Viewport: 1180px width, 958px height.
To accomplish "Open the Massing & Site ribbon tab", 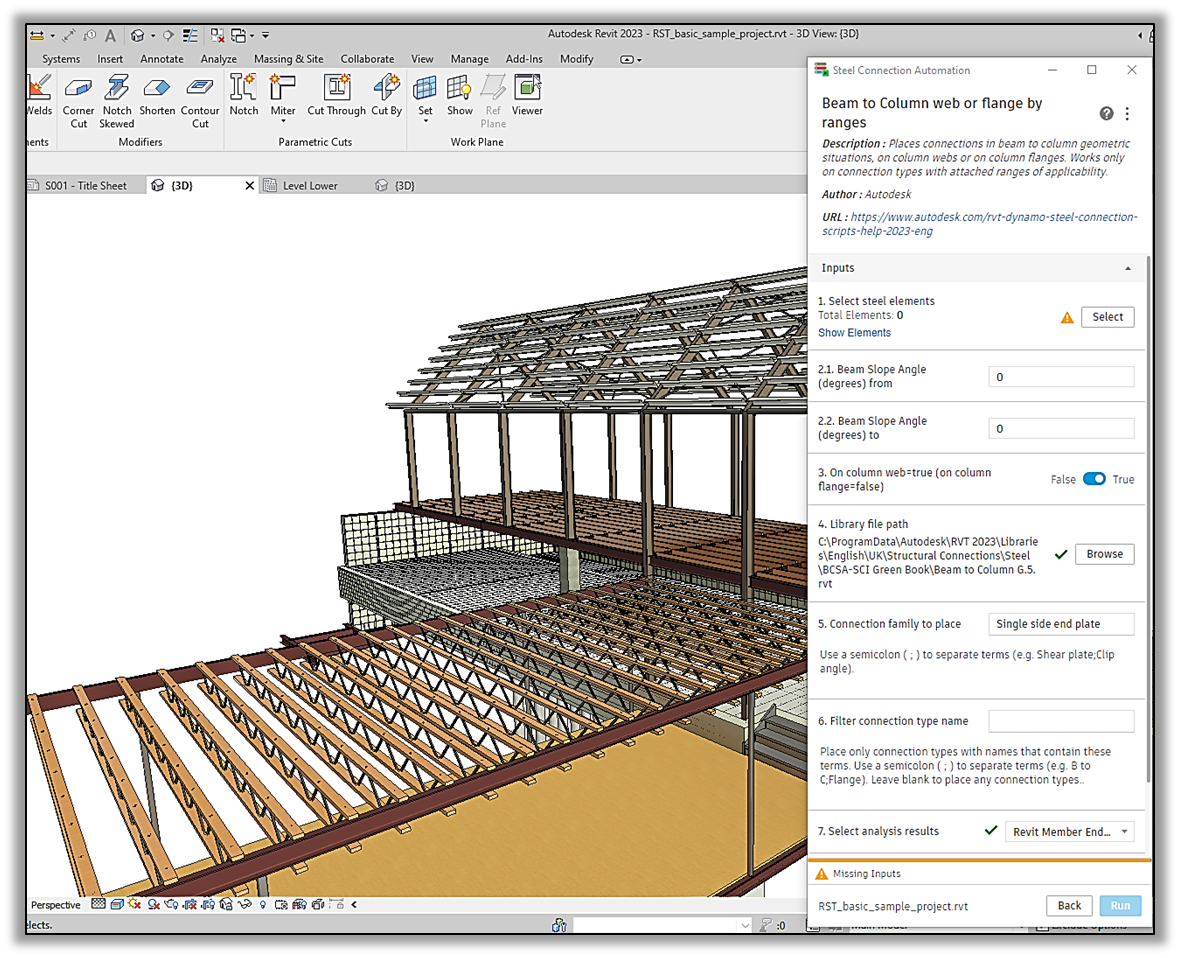I will click(x=288, y=59).
